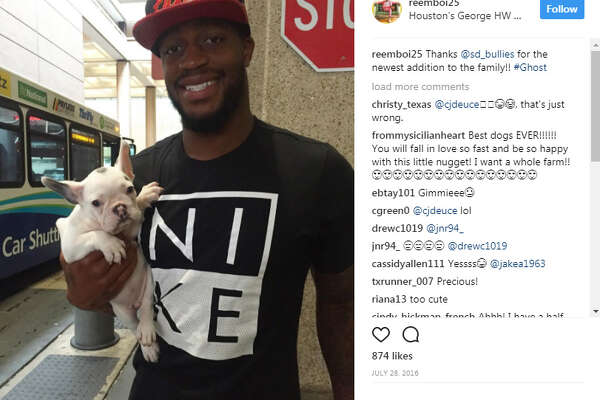
Task: Click the heart like icon
Action: pyautogui.click(x=381, y=335)
